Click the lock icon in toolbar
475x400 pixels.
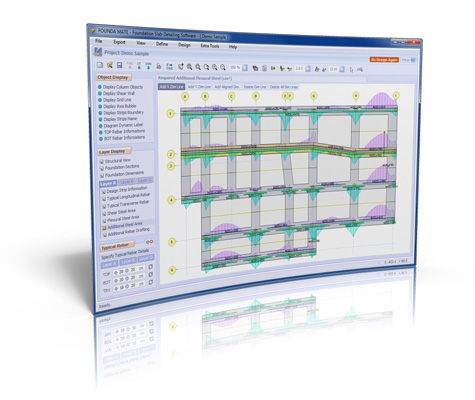coord(159,66)
